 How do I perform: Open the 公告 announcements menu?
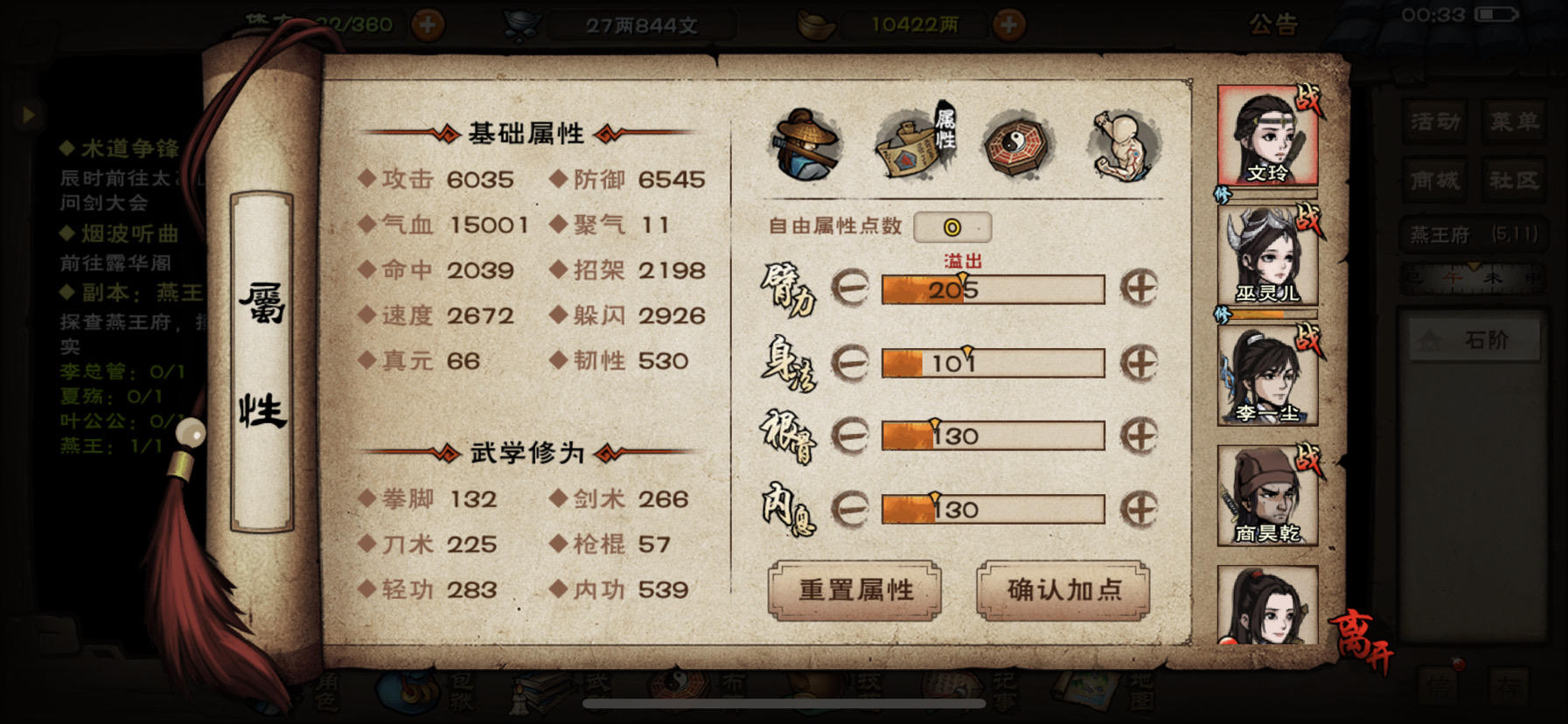[x=1273, y=24]
